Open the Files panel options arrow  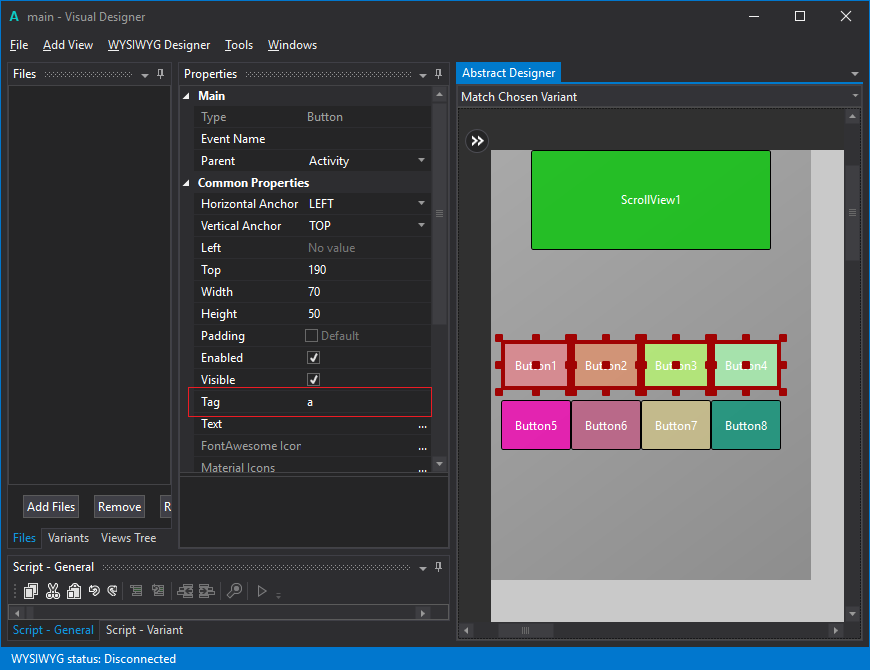(145, 75)
